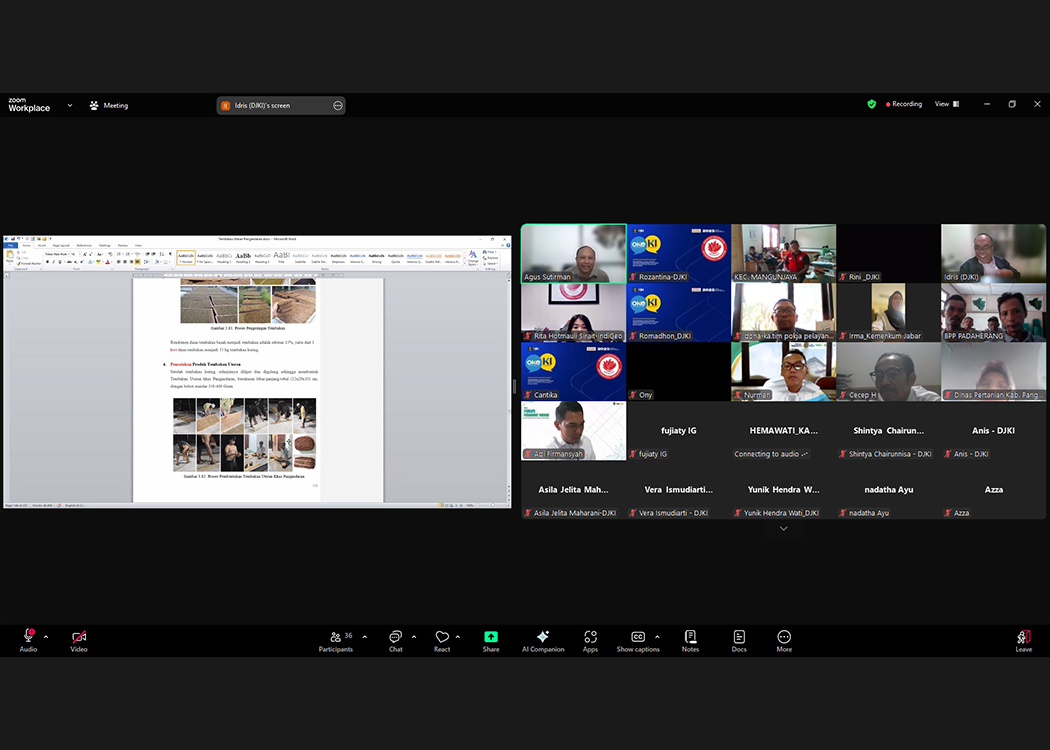Viewport: 1050px width, 750px height.
Task: Pick the red font color swatch in Word
Action: tap(108, 262)
